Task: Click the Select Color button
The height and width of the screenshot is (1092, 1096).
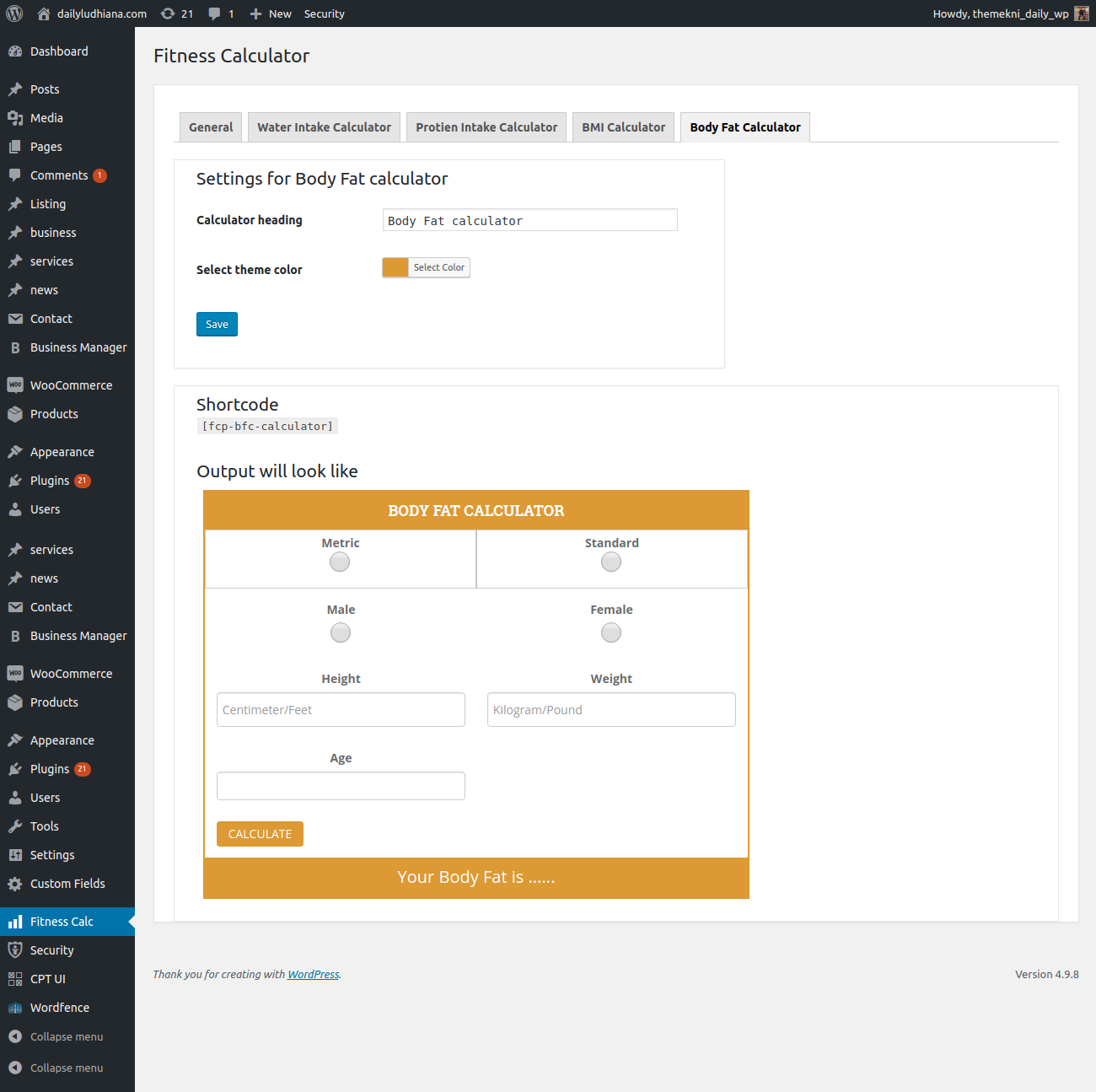Action: (439, 267)
